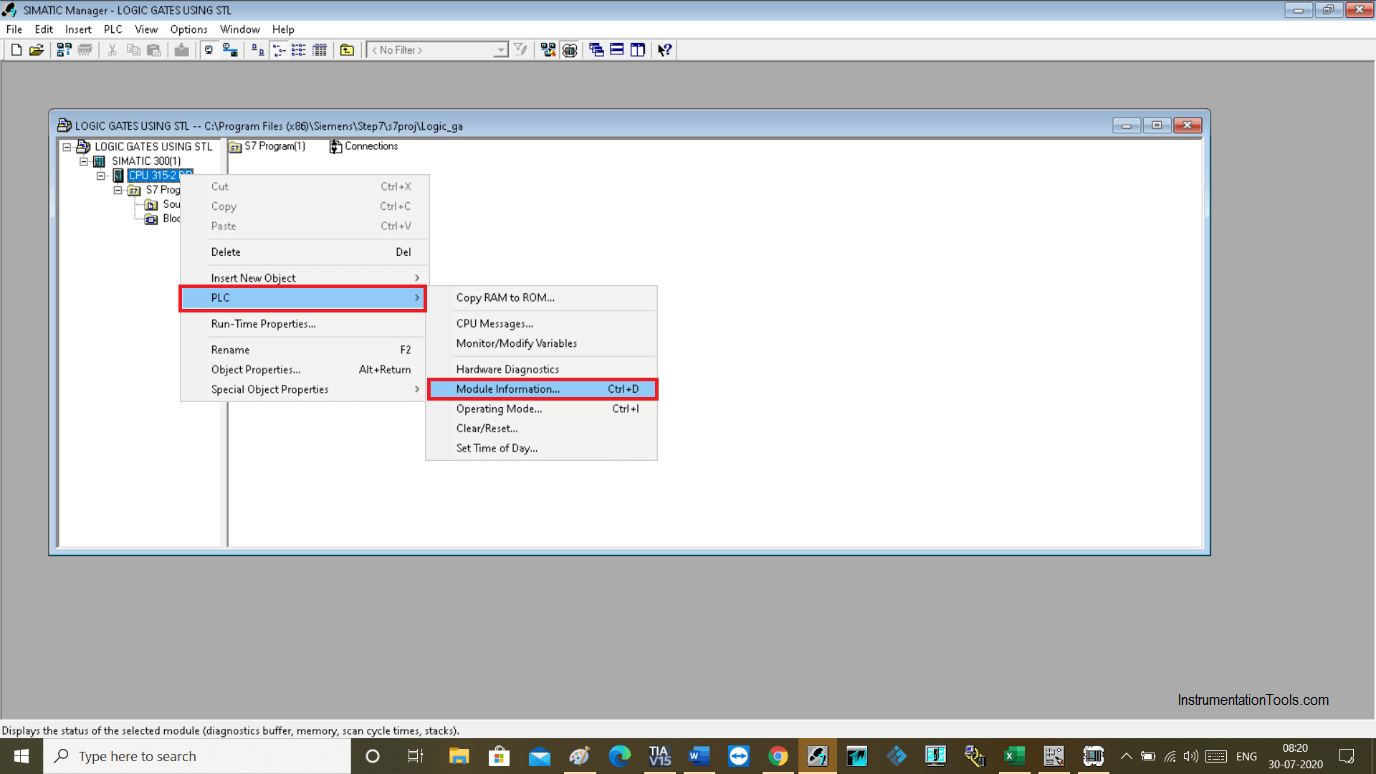Screen dimensions: 1376x774
Task: Open the Options menu
Action: 188,30
